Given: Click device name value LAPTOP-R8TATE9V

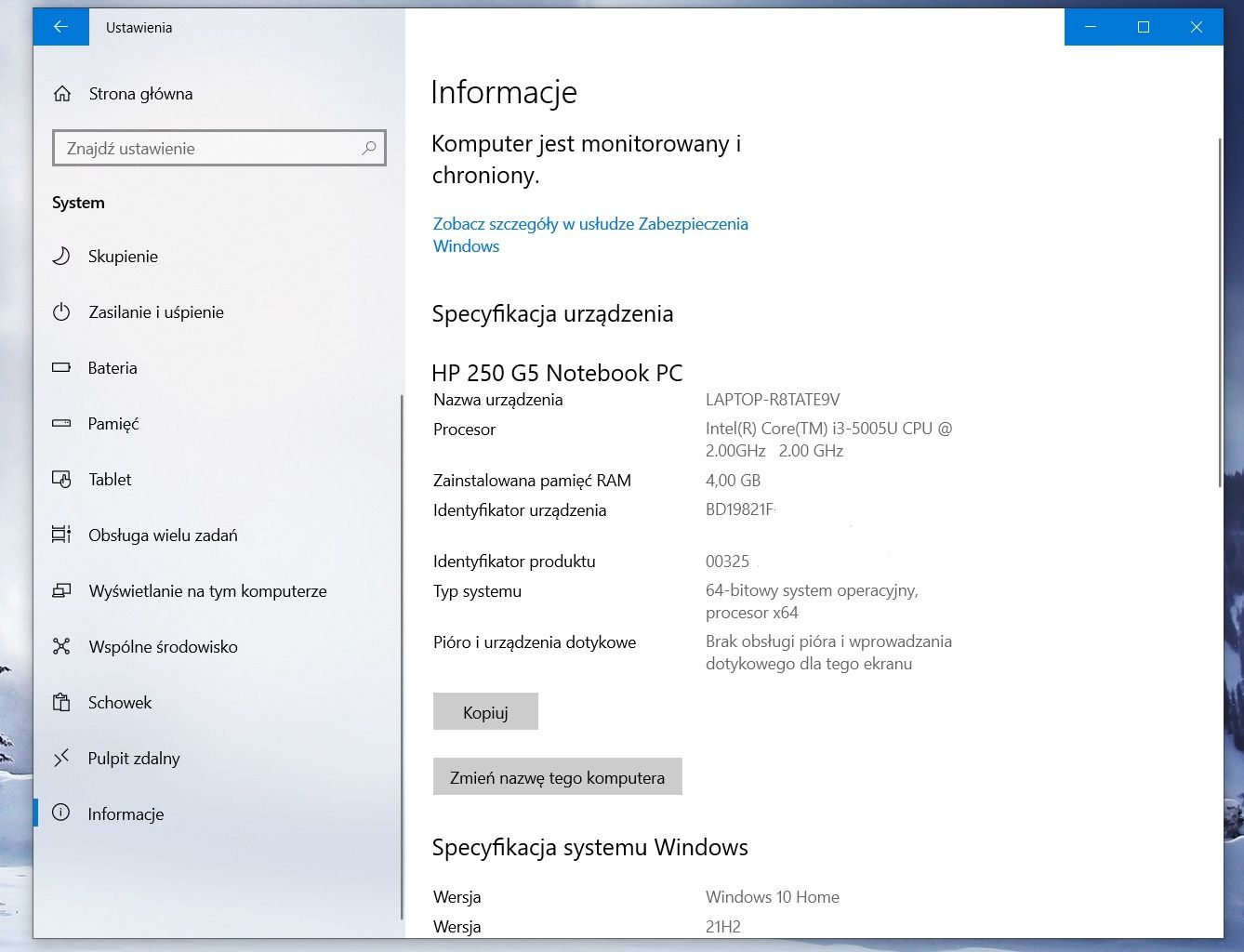Looking at the screenshot, I should click(x=773, y=400).
